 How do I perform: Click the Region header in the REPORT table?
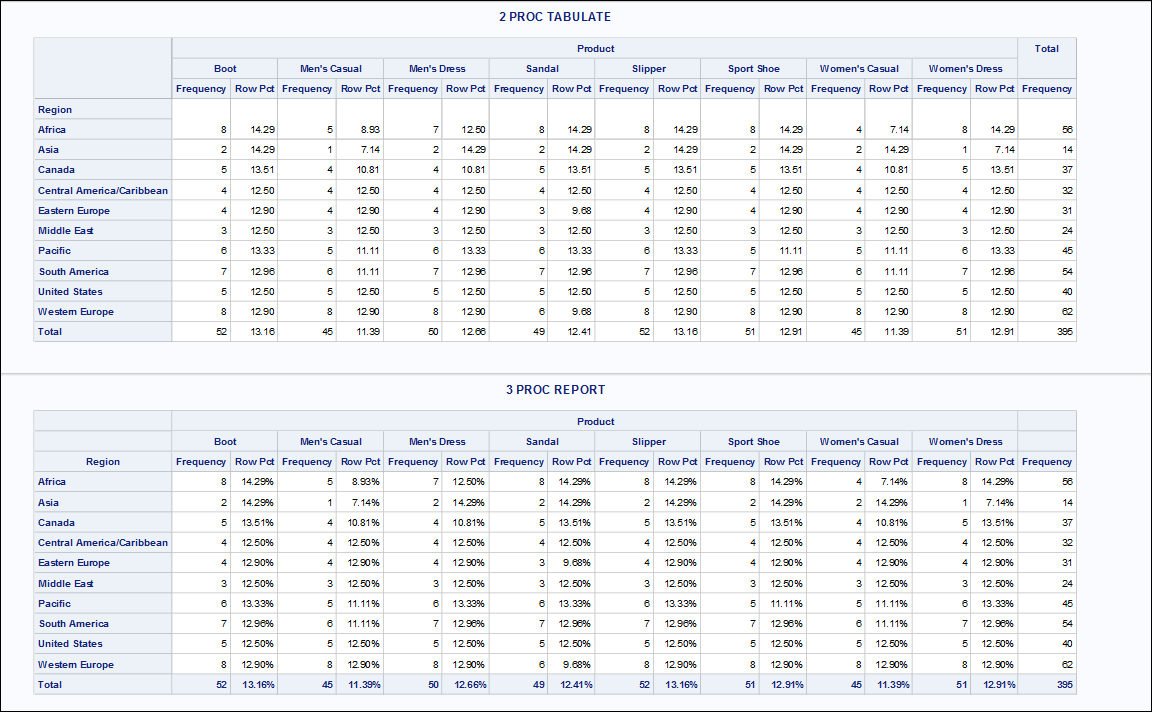[103, 462]
